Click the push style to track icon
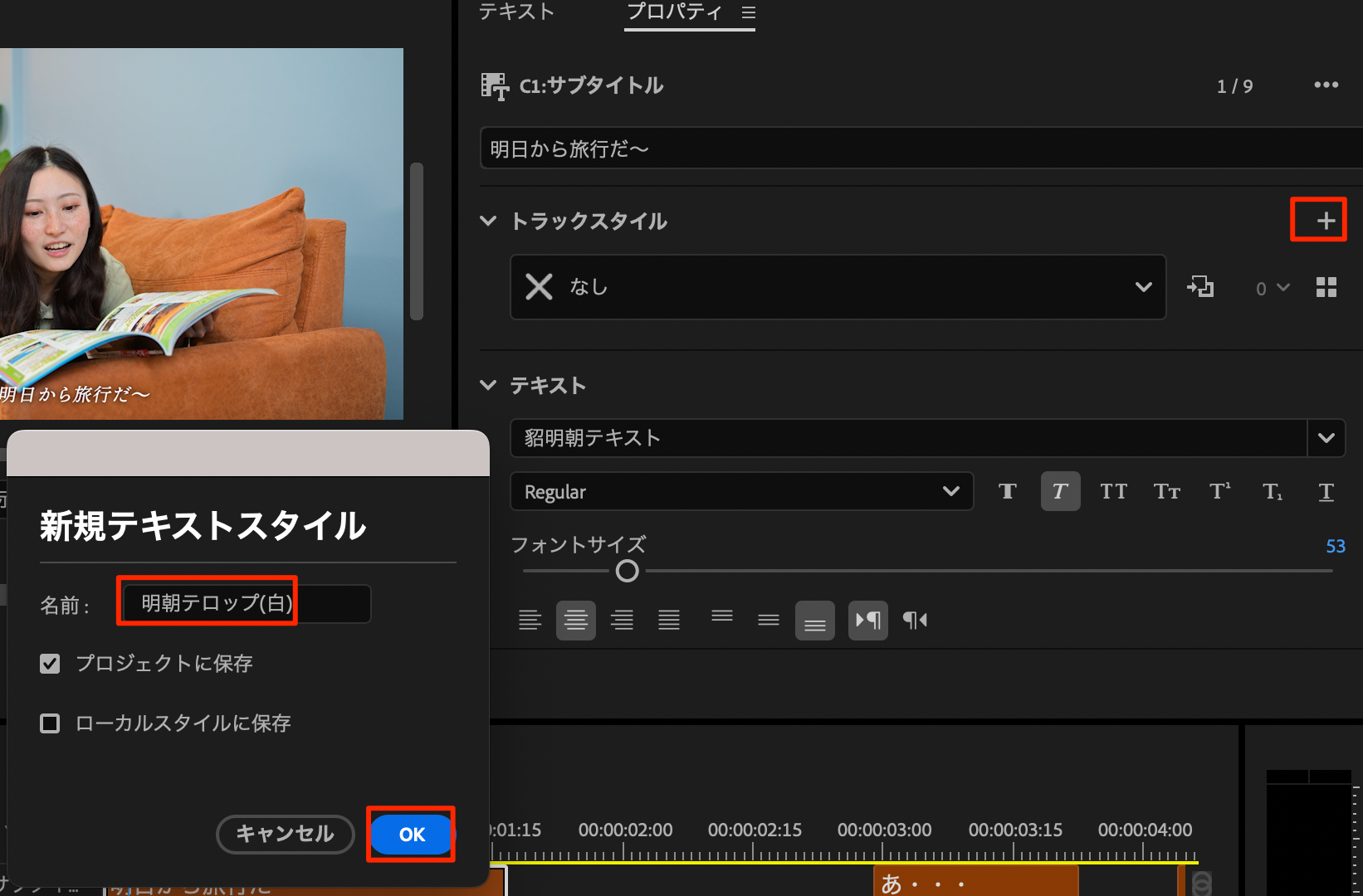1363x896 pixels. point(1200,287)
